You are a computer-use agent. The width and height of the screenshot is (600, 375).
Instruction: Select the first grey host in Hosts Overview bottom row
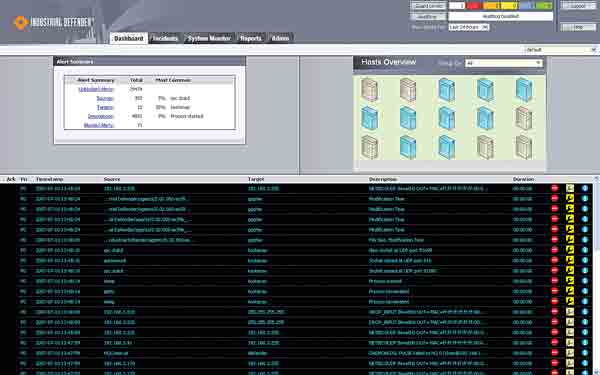click(369, 147)
